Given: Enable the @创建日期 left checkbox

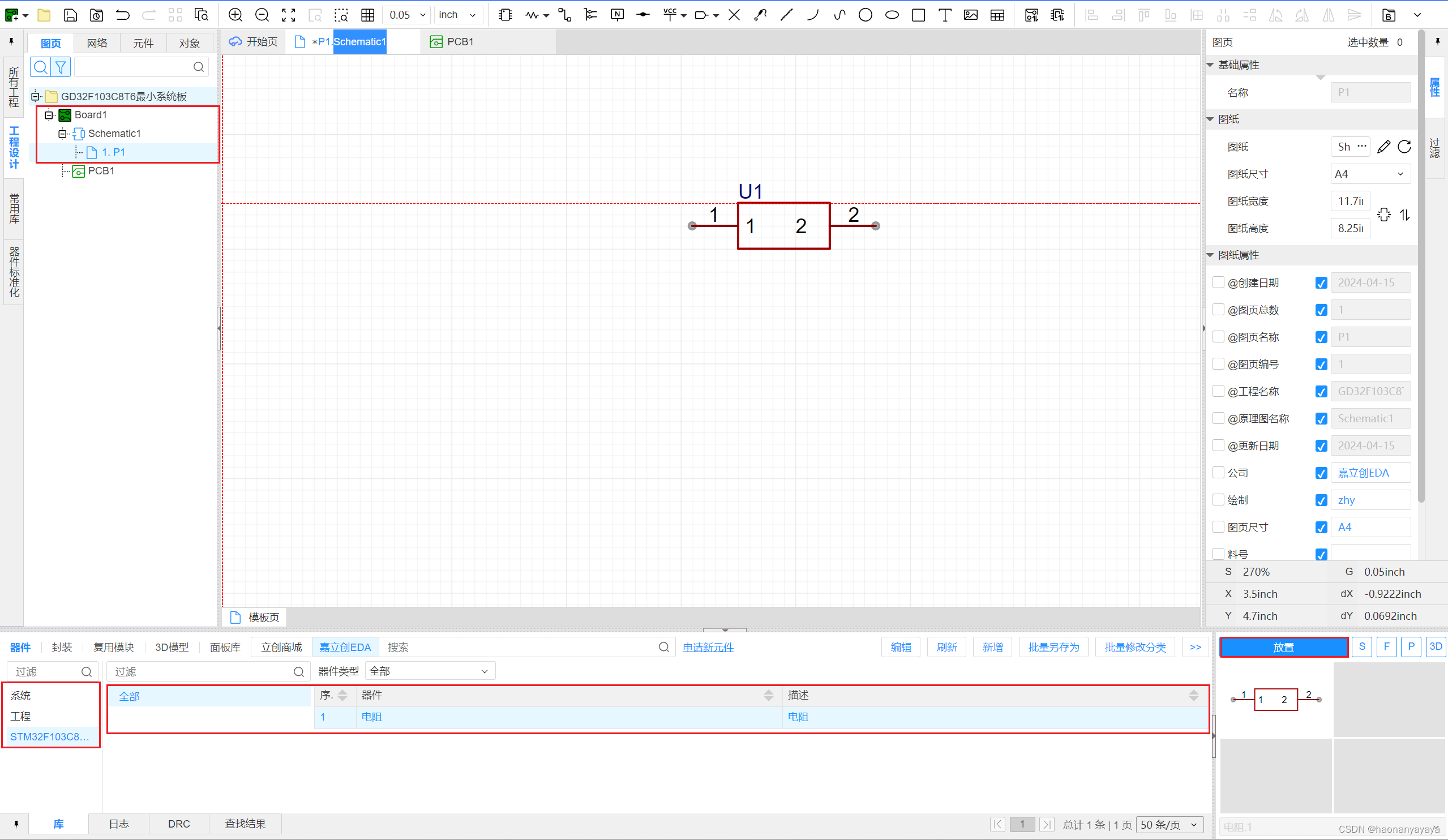Looking at the screenshot, I should tap(1218, 282).
